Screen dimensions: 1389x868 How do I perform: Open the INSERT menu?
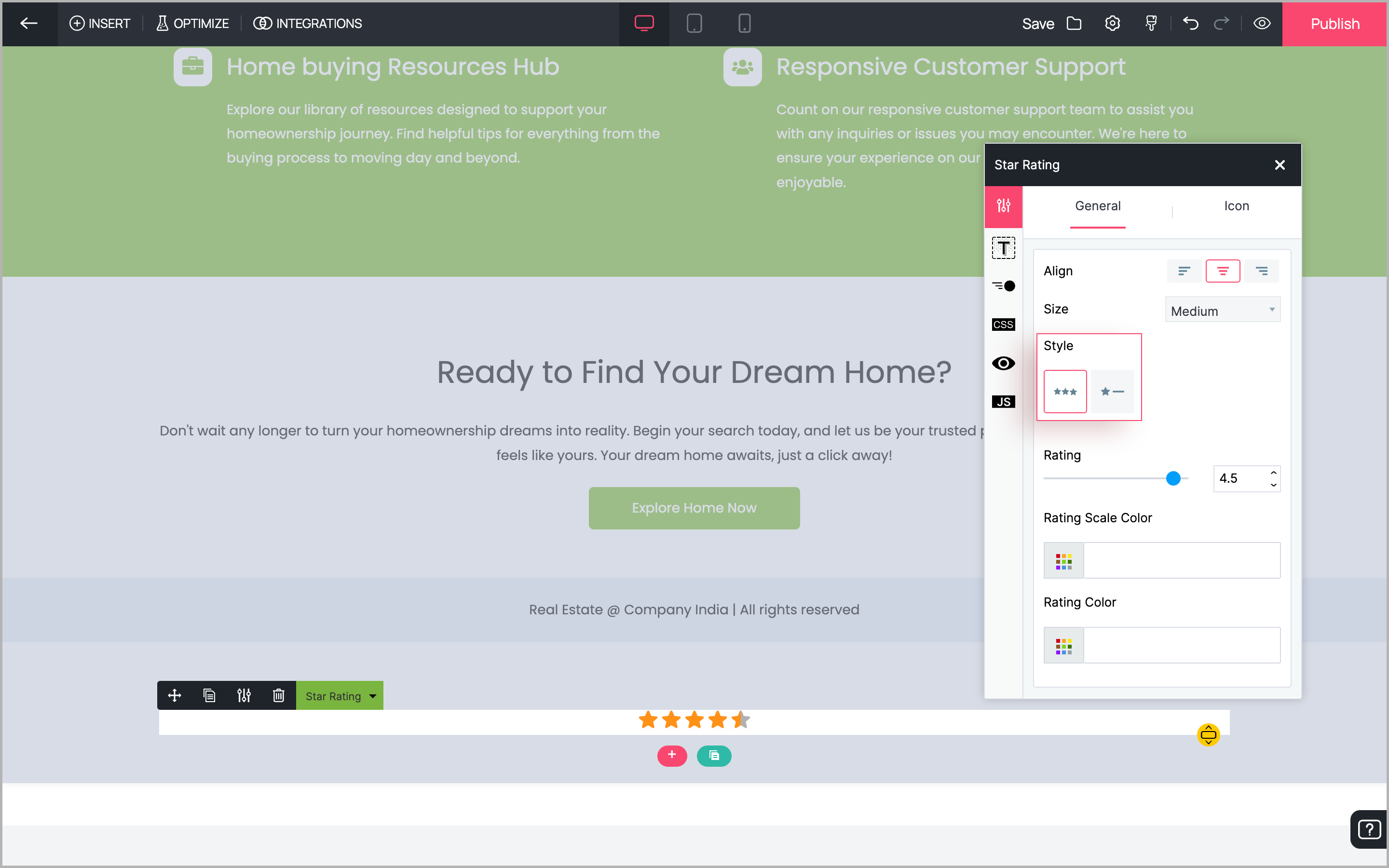[100, 24]
